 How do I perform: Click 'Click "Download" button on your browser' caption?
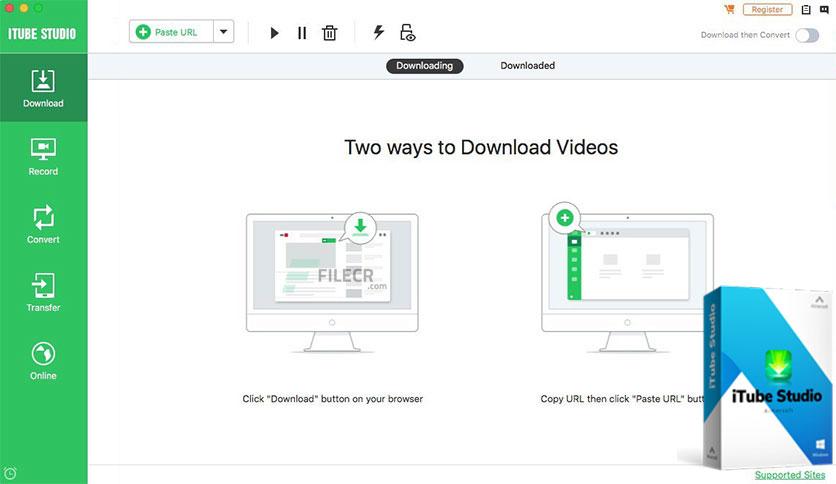tap(333, 399)
